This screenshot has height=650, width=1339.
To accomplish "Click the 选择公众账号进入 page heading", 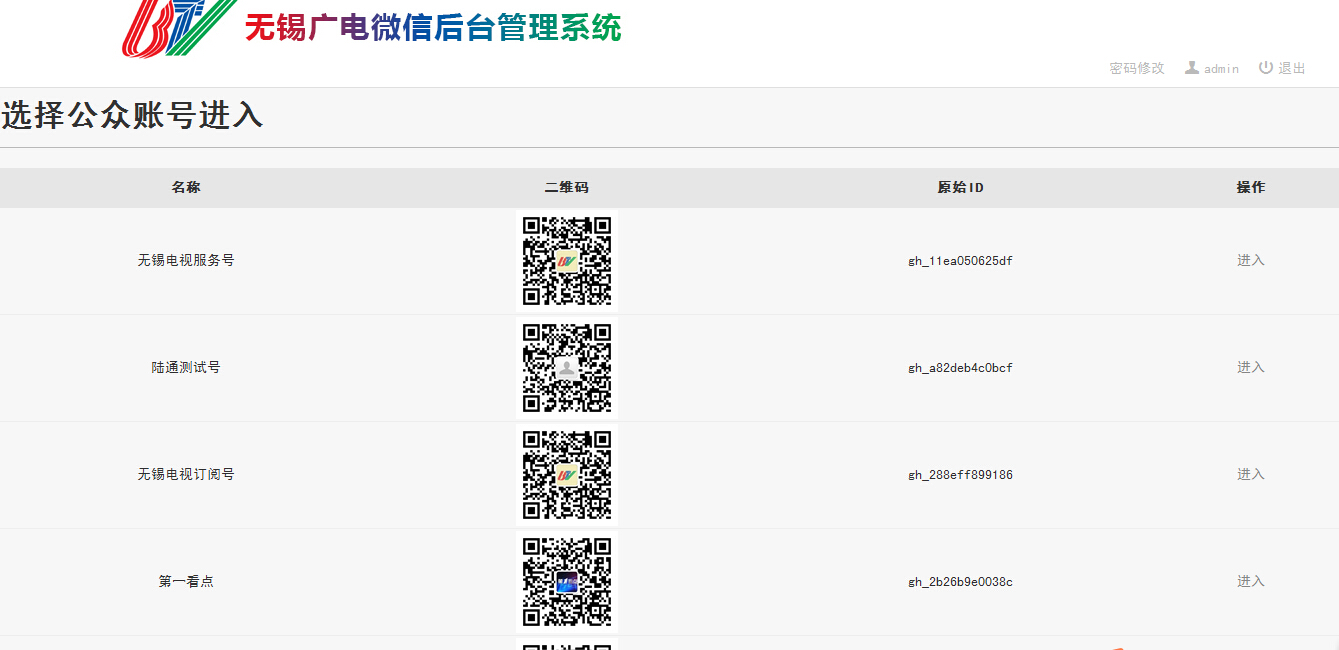I will click(132, 116).
